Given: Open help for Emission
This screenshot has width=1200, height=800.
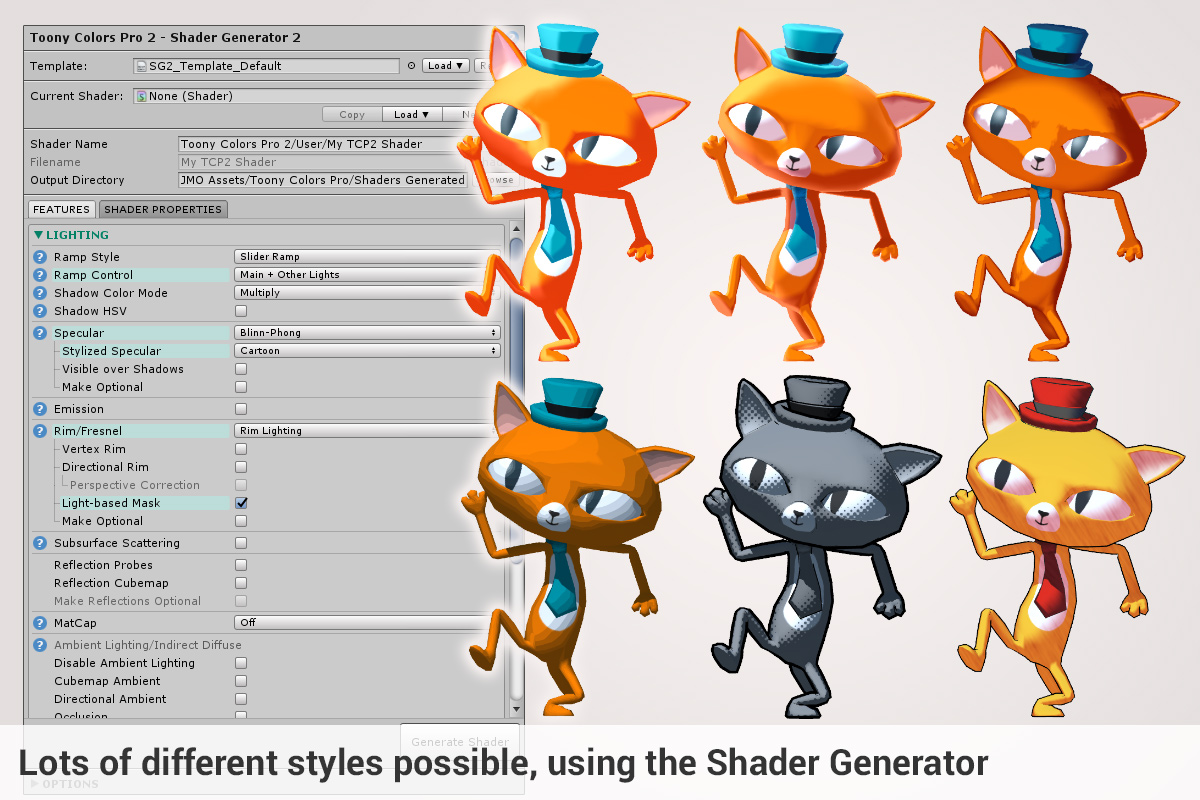Looking at the screenshot, I should [x=40, y=409].
